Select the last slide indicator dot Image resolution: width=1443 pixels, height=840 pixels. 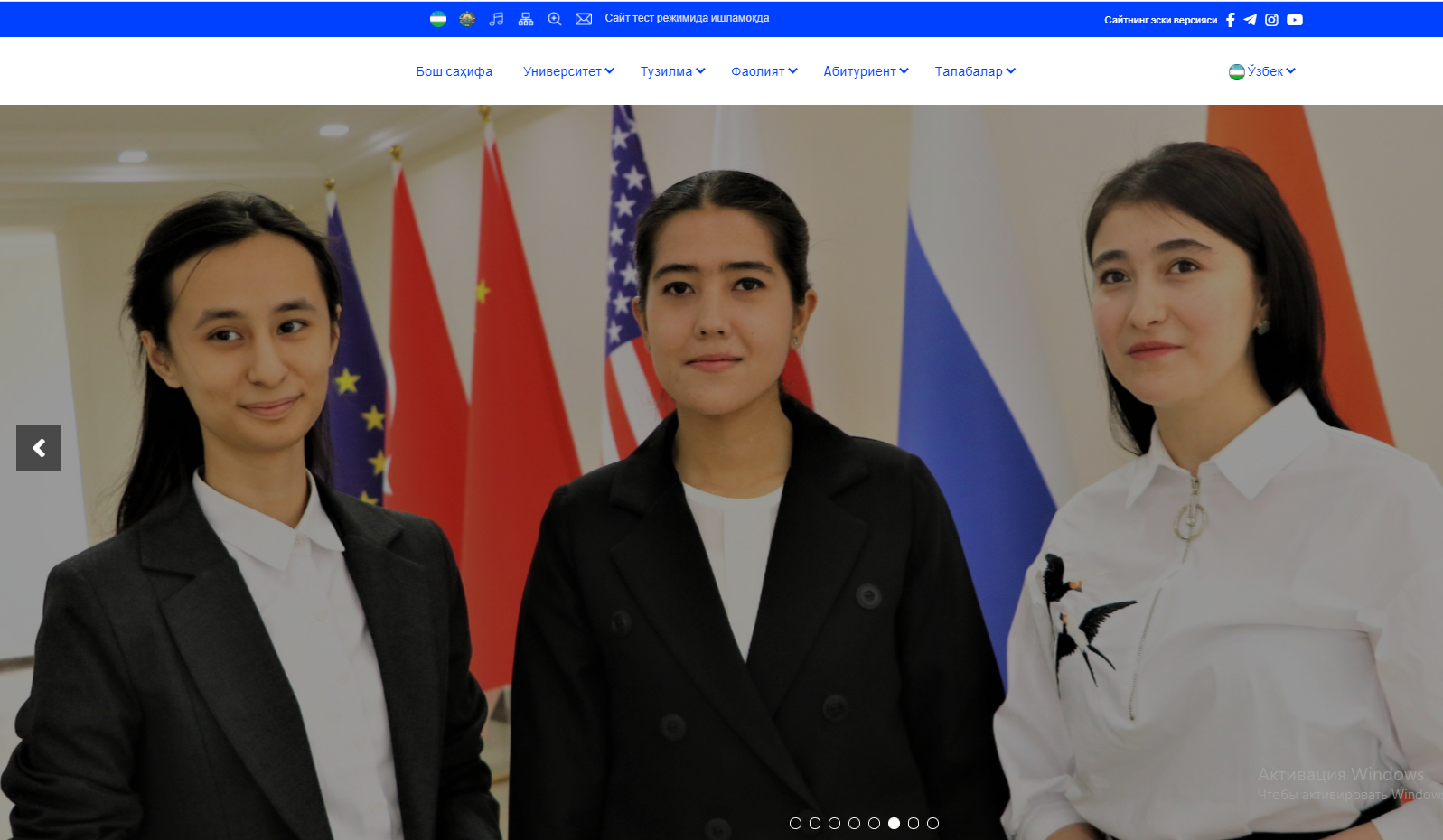[933, 823]
